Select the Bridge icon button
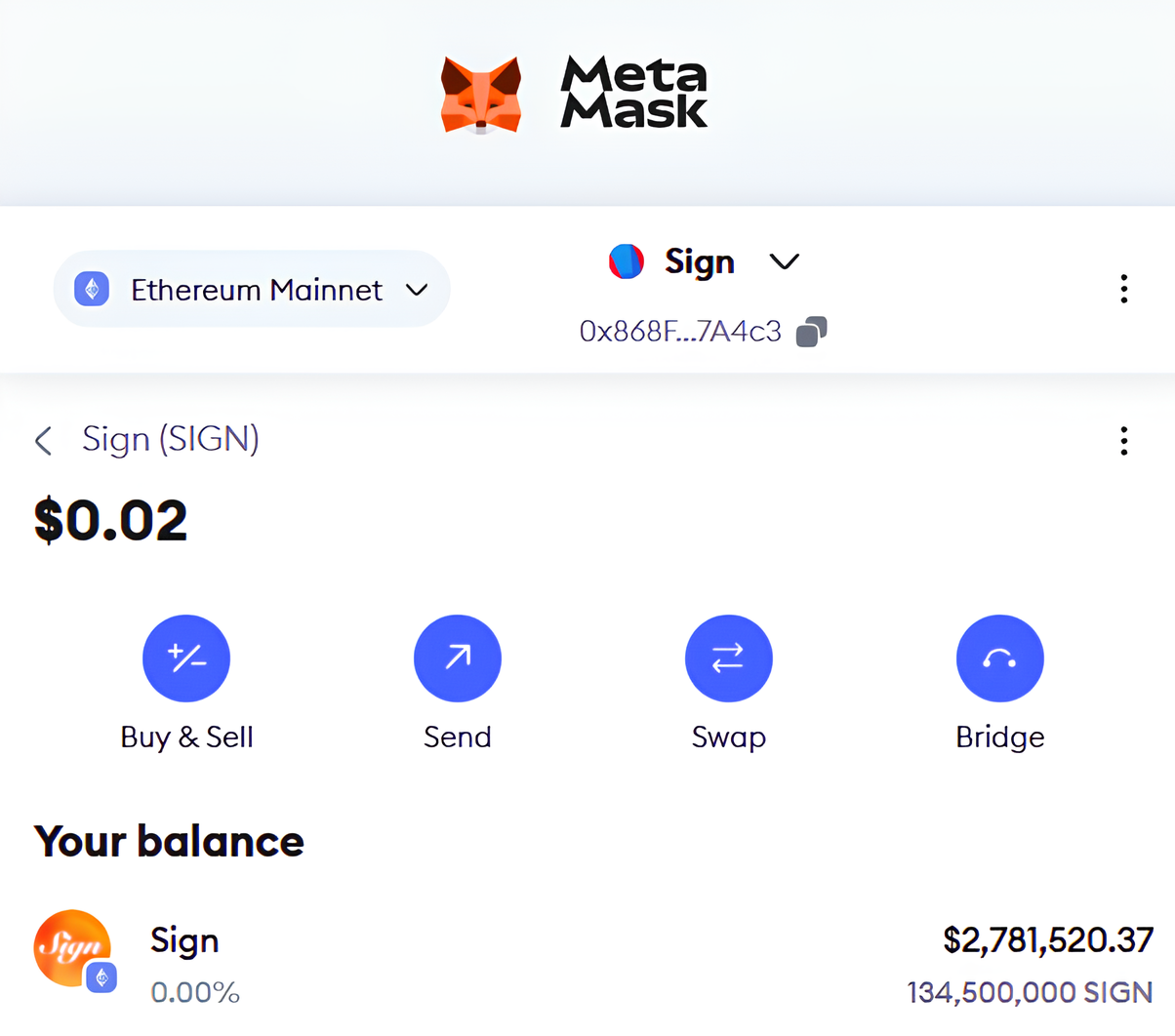Screen dimensions: 1175x1036 [x=1000, y=658]
